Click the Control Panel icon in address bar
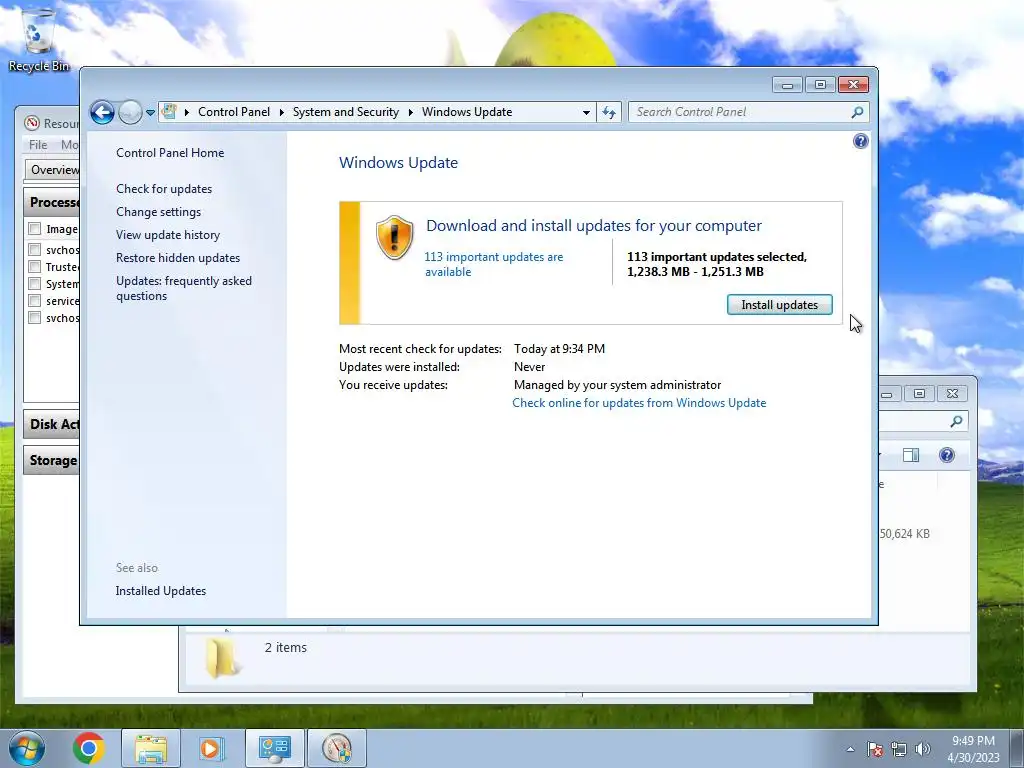1024x768 pixels. (x=169, y=112)
